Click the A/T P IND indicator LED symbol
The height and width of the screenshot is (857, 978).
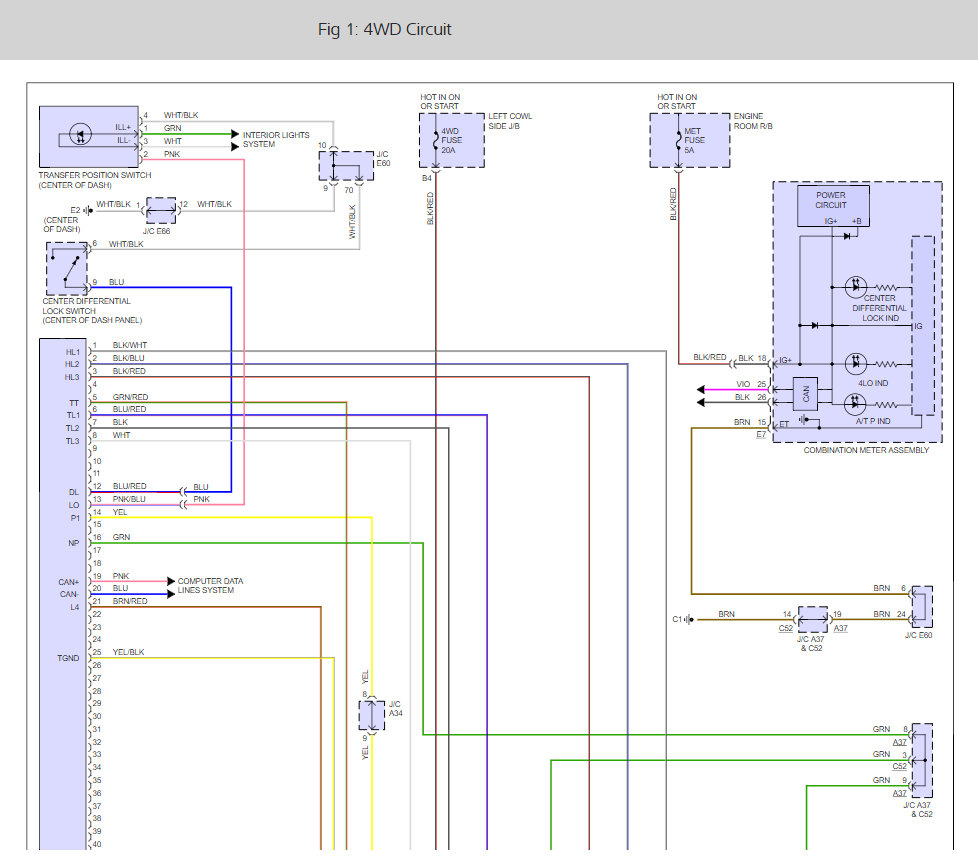[855, 404]
